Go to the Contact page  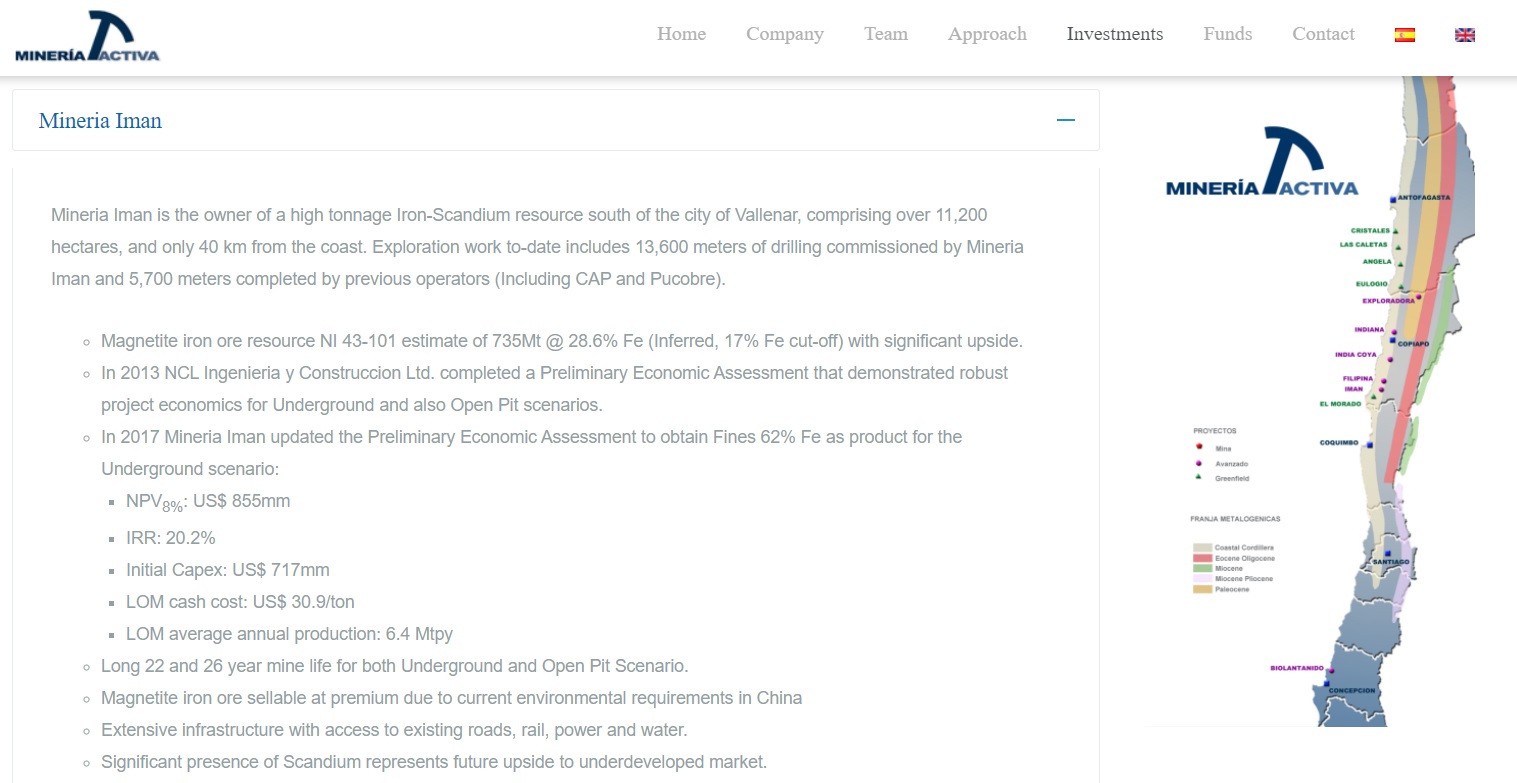pyautogui.click(x=1323, y=34)
